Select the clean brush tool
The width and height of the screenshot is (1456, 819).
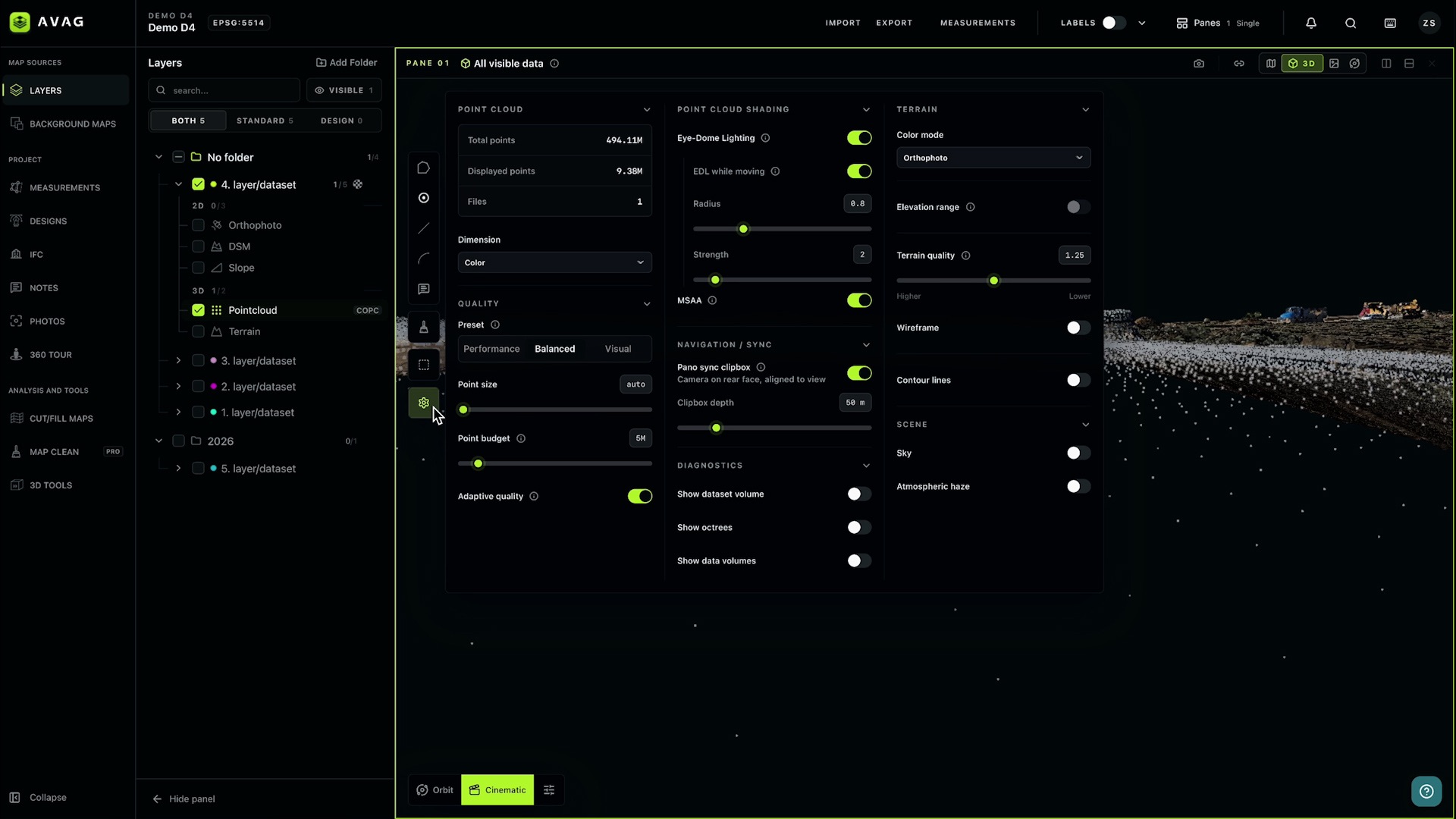pos(424,327)
